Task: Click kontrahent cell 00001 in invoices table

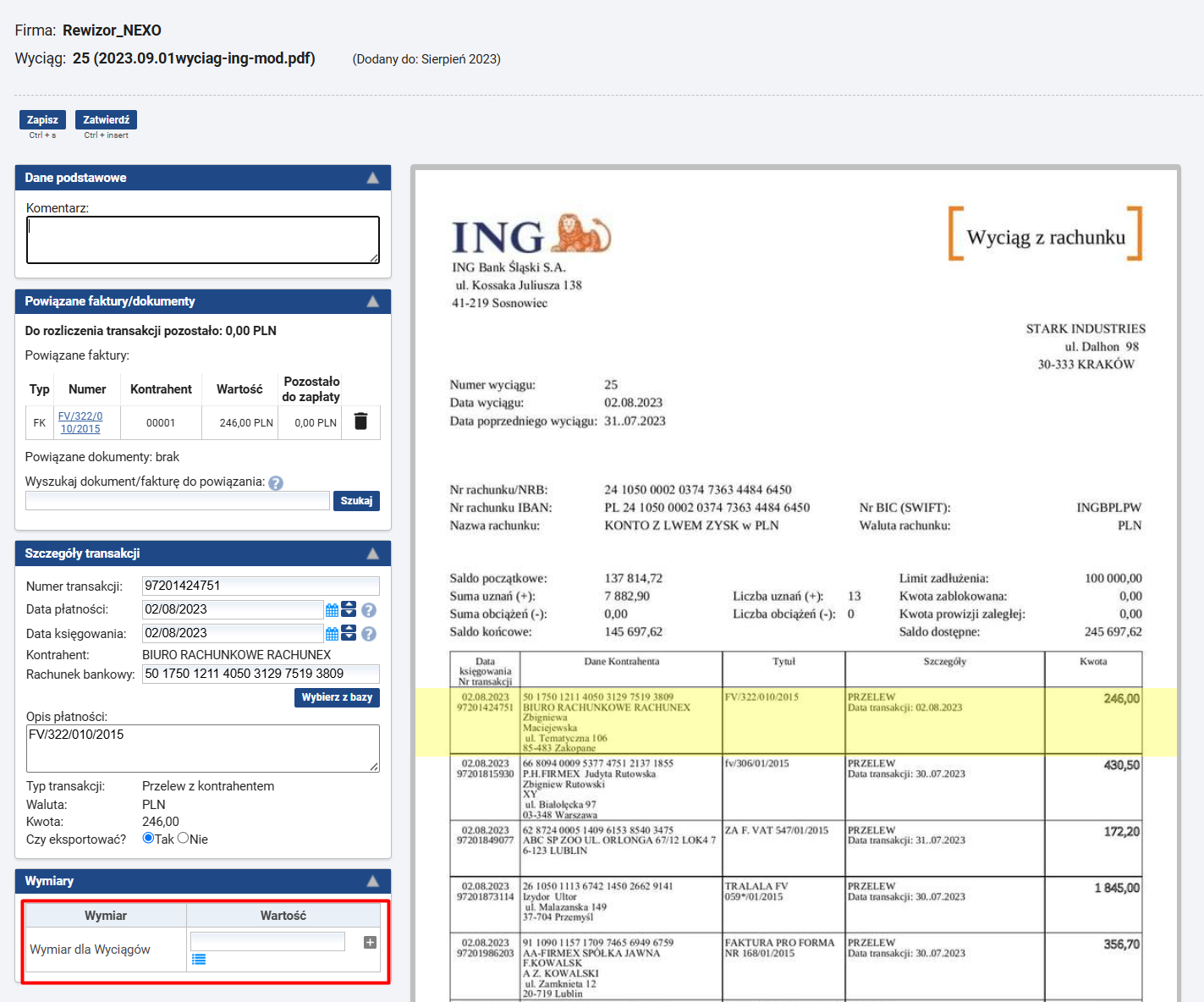Action: click(x=161, y=422)
